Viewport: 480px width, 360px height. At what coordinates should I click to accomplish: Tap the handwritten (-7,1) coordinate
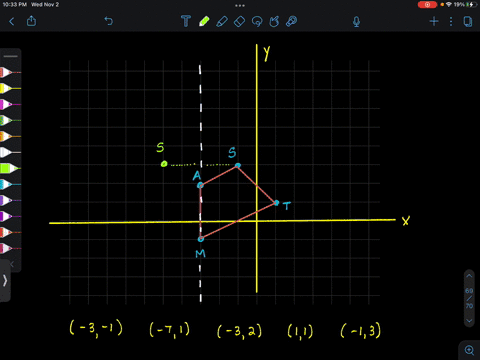point(170,330)
